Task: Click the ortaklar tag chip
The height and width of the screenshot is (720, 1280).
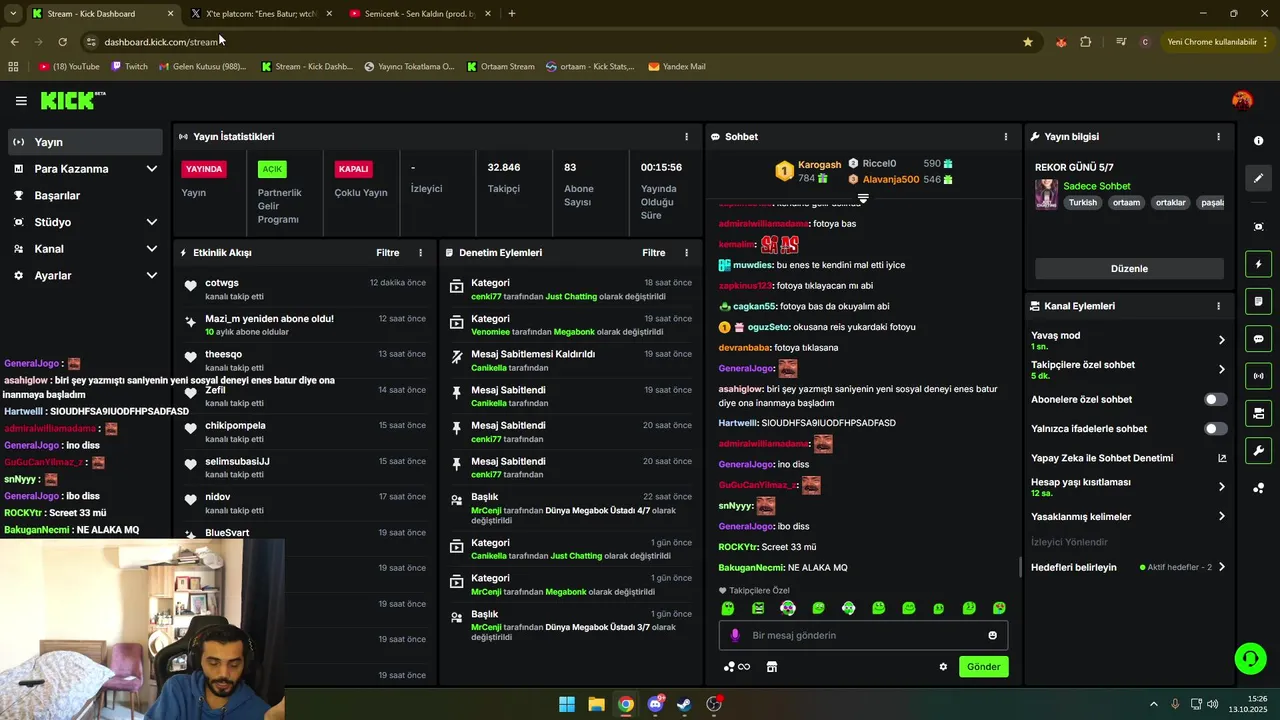Action: pyautogui.click(x=1170, y=202)
